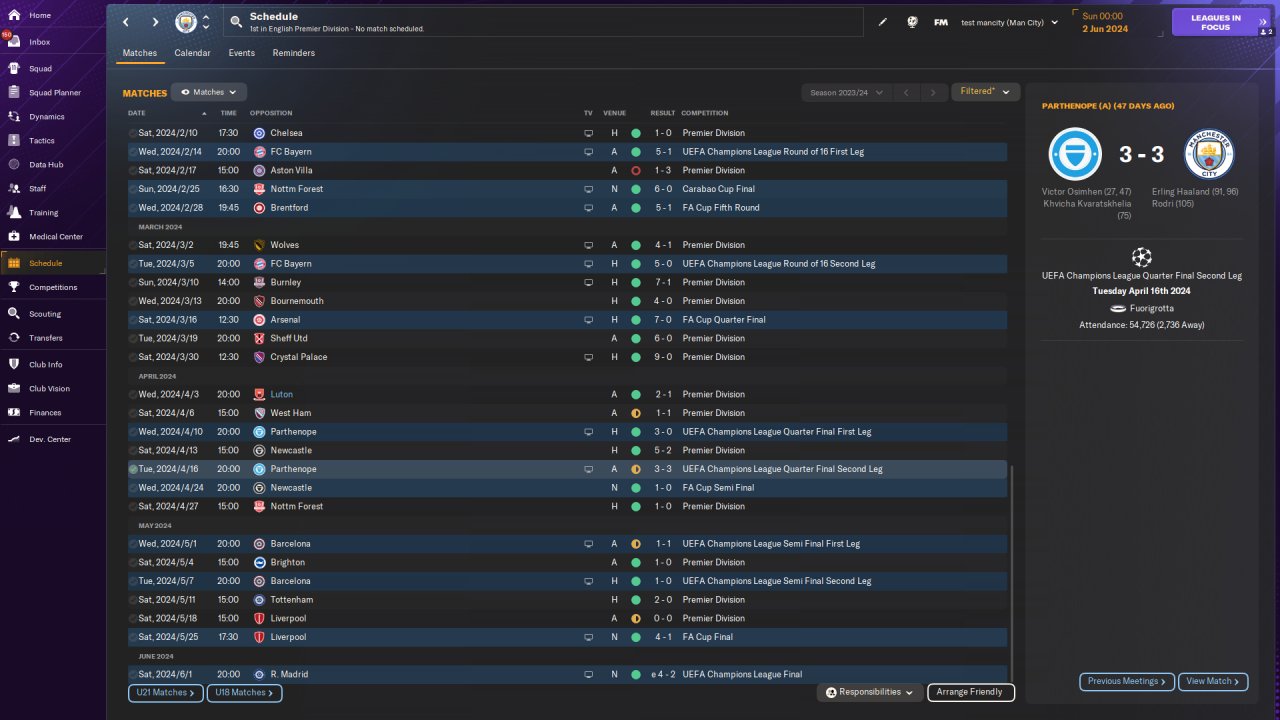Open the Finances sidebar icon
Screen dimensions: 1280x720
(14, 413)
